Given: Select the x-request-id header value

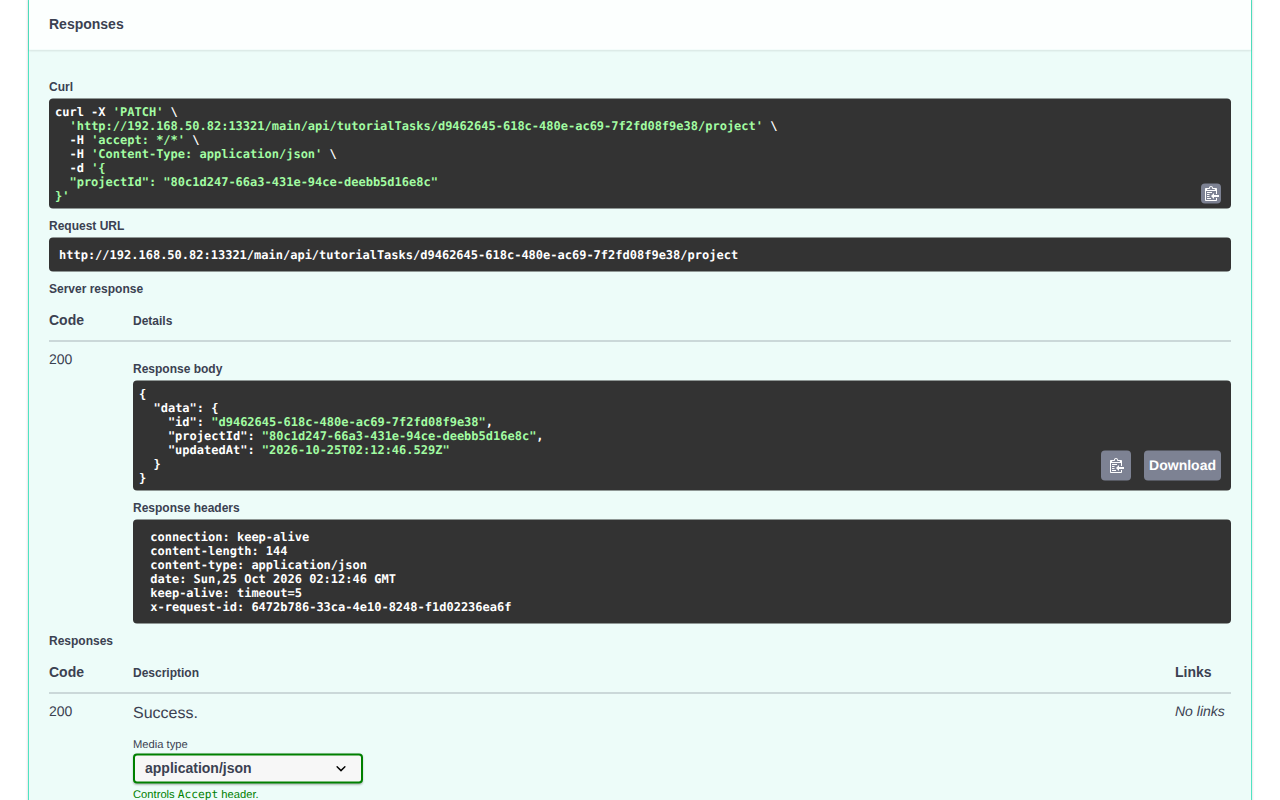Looking at the screenshot, I should click(x=381, y=607).
